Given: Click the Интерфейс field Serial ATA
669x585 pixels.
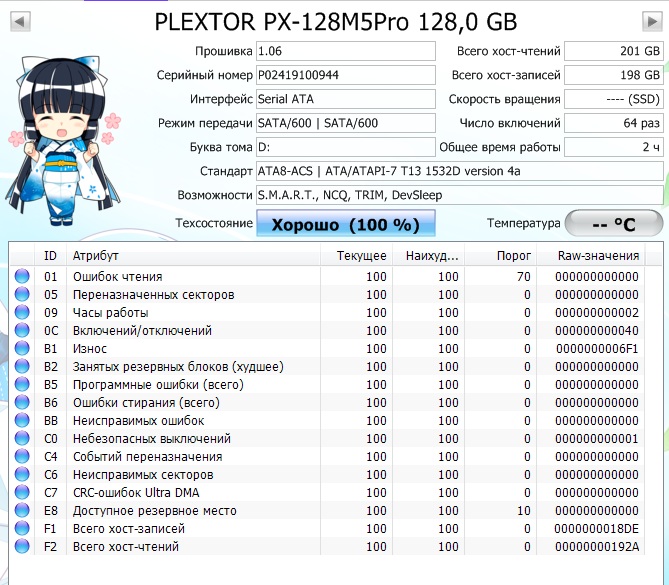Looking at the screenshot, I should 346,99.
